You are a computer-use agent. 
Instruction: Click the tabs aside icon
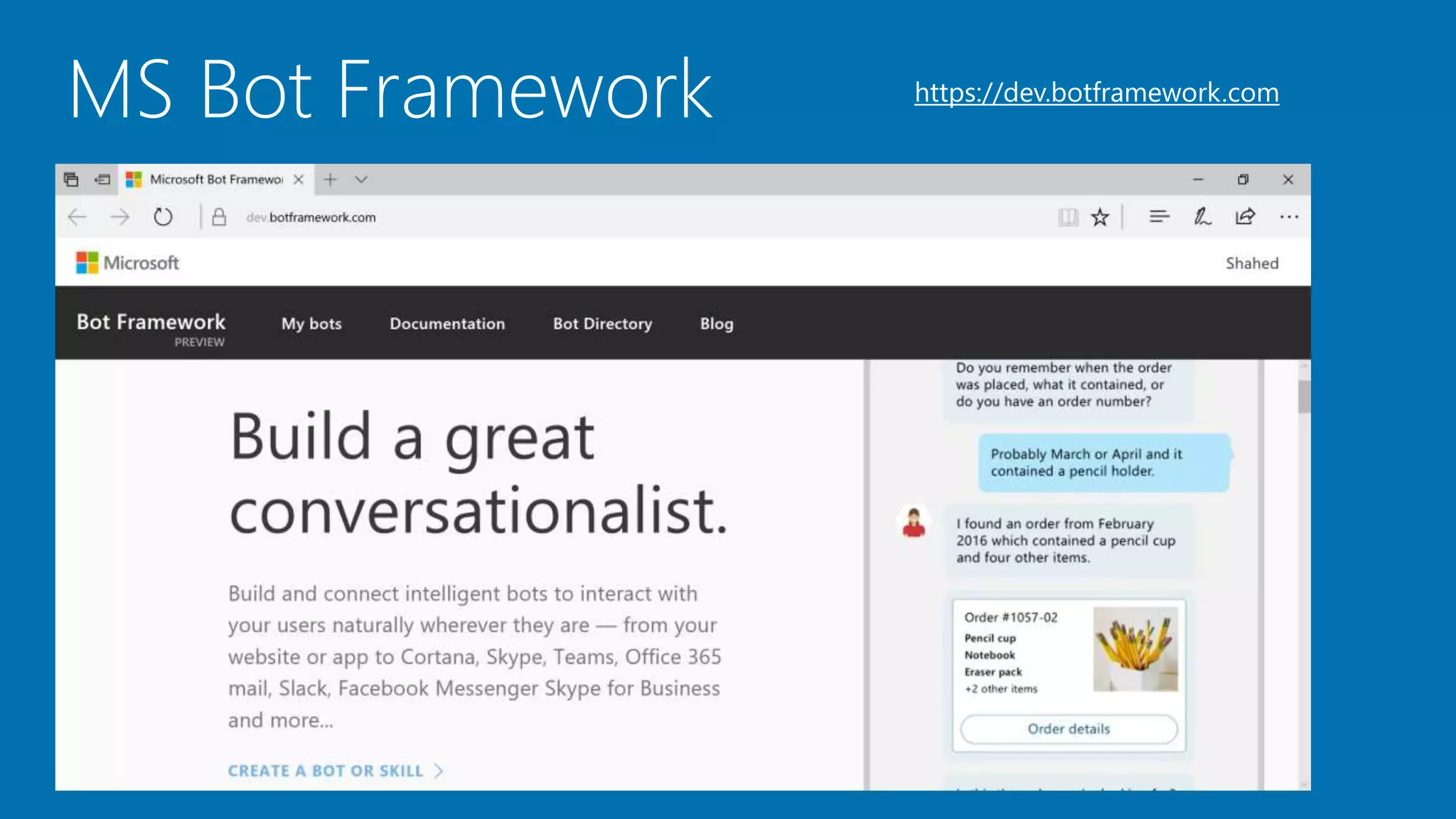pyautogui.click(x=71, y=179)
